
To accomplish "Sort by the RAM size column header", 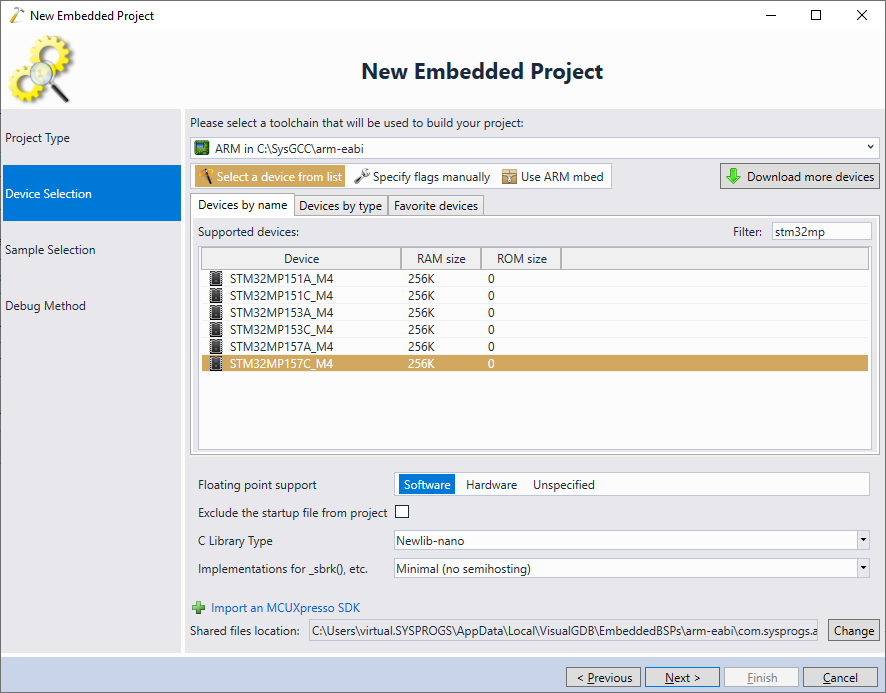I will [441, 258].
